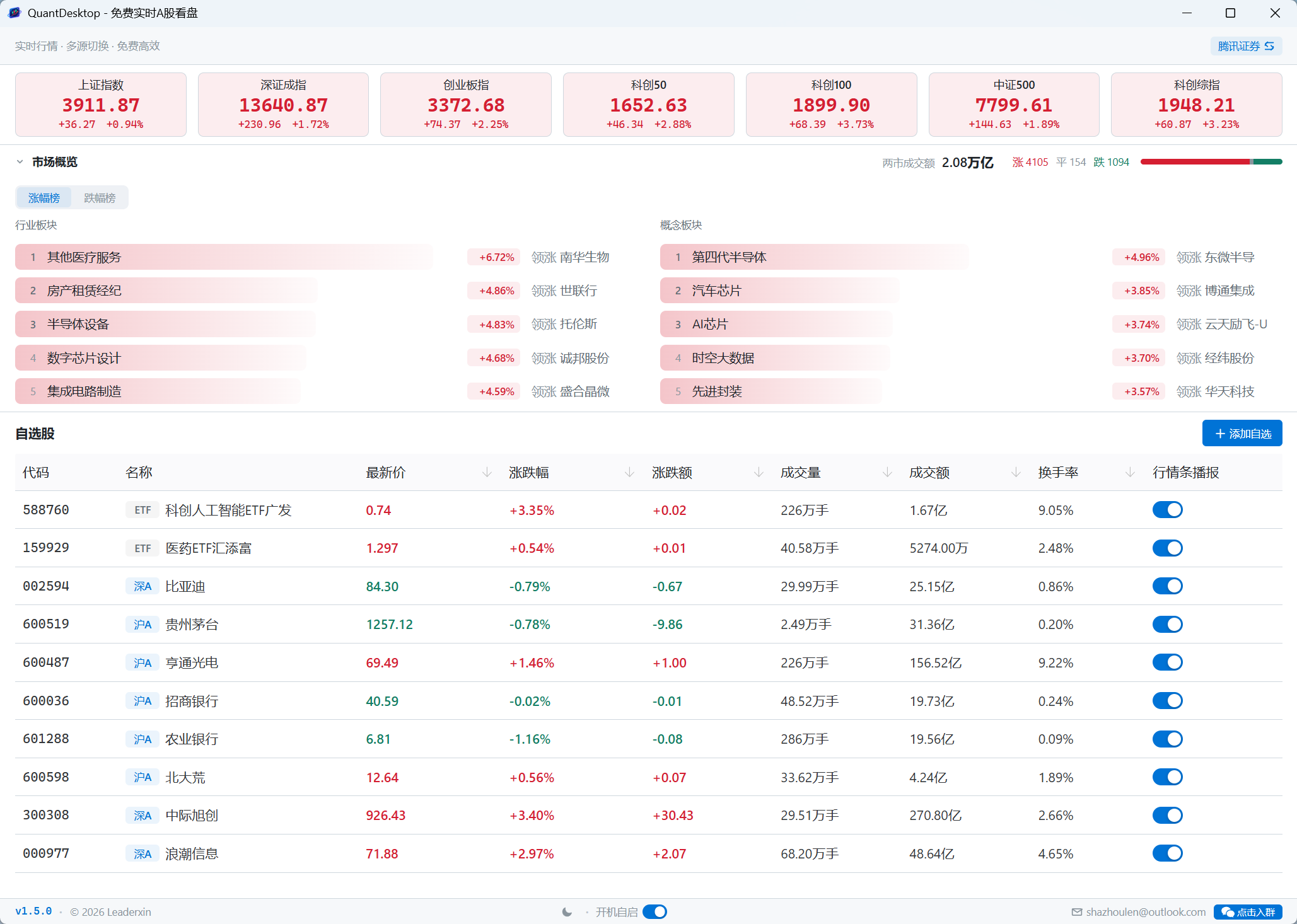Toggle ticker broadcast for 招商银行
The image size is (1297, 924).
point(1167,701)
